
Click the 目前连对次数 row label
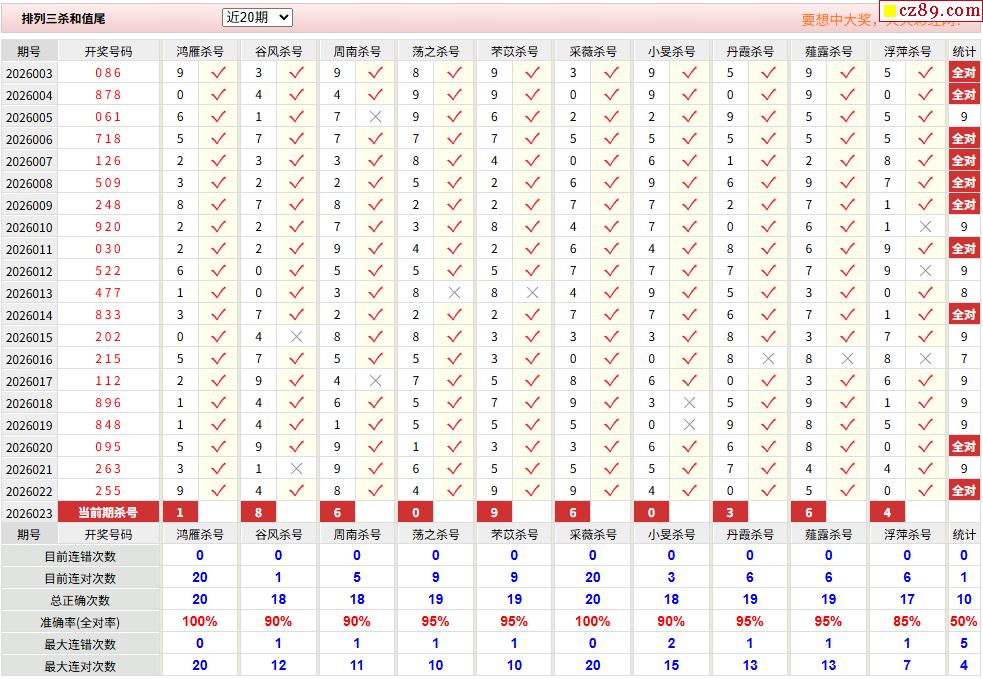click(80, 578)
